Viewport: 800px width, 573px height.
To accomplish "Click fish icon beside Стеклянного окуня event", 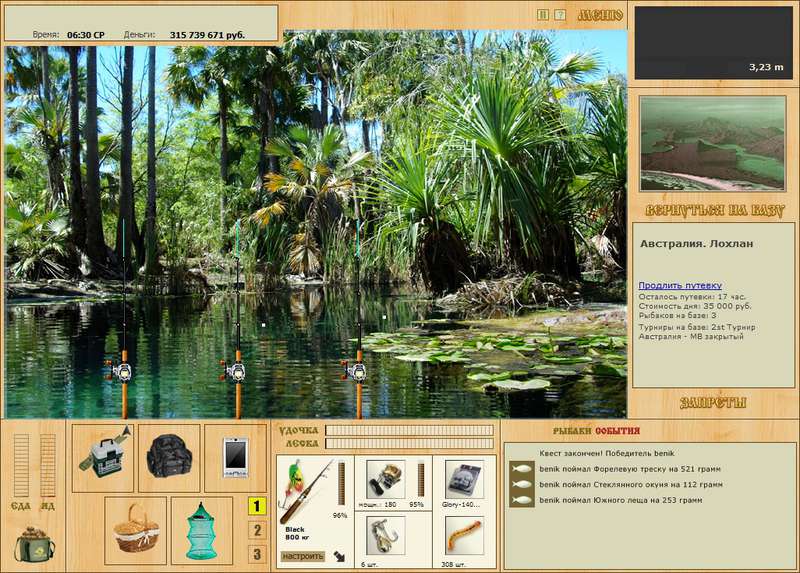I will [x=521, y=484].
